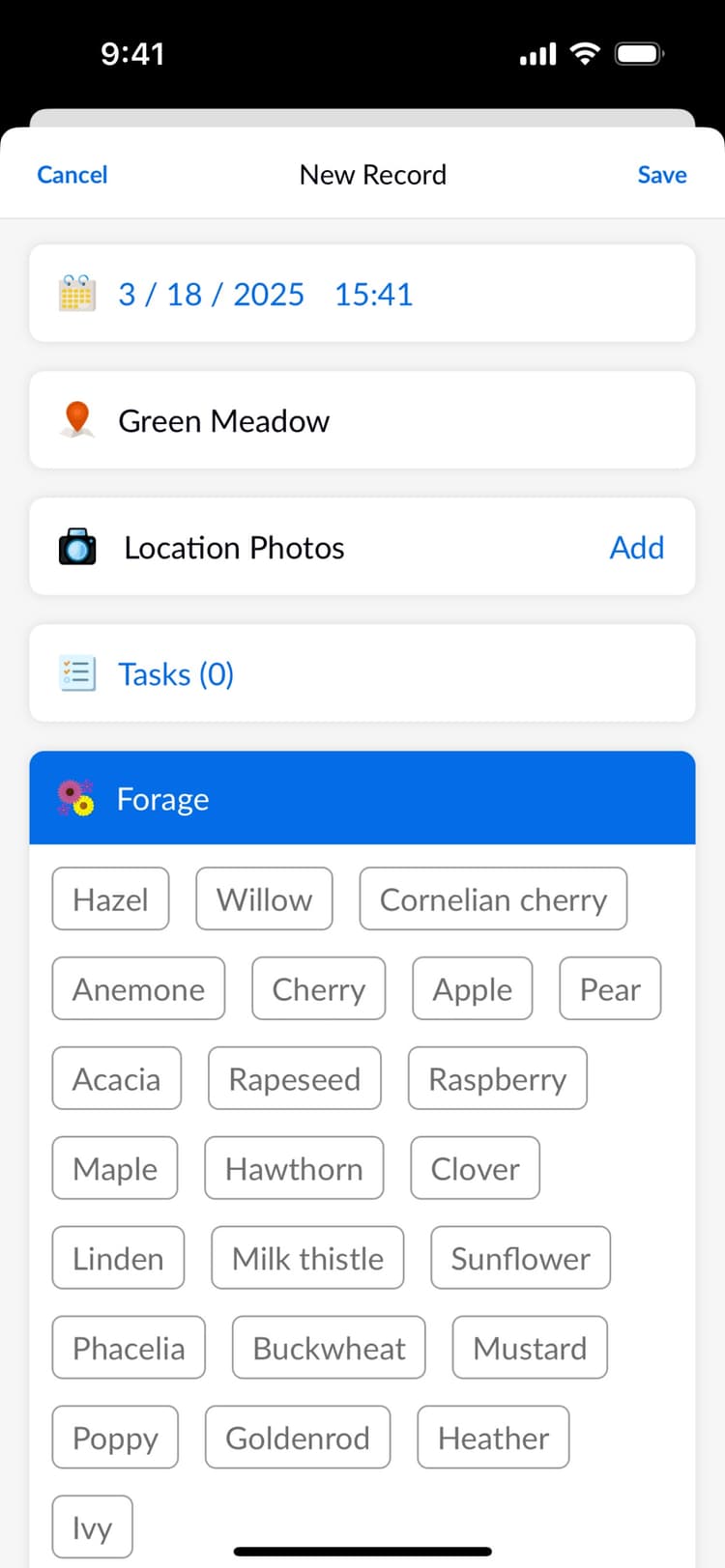Screen dimensions: 725x1568
Task: Toggle the Buckwheat forage option
Action: tap(328, 1347)
